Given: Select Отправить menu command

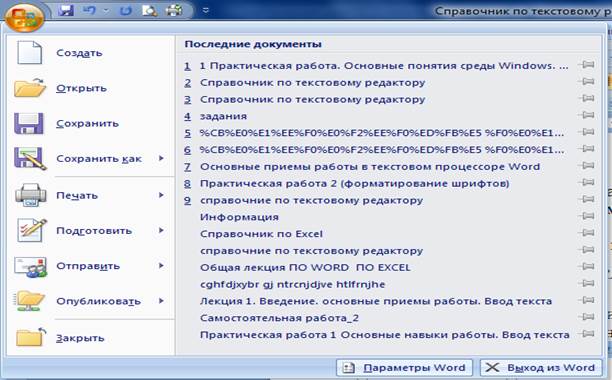Looking at the screenshot, I should coord(88,266).
